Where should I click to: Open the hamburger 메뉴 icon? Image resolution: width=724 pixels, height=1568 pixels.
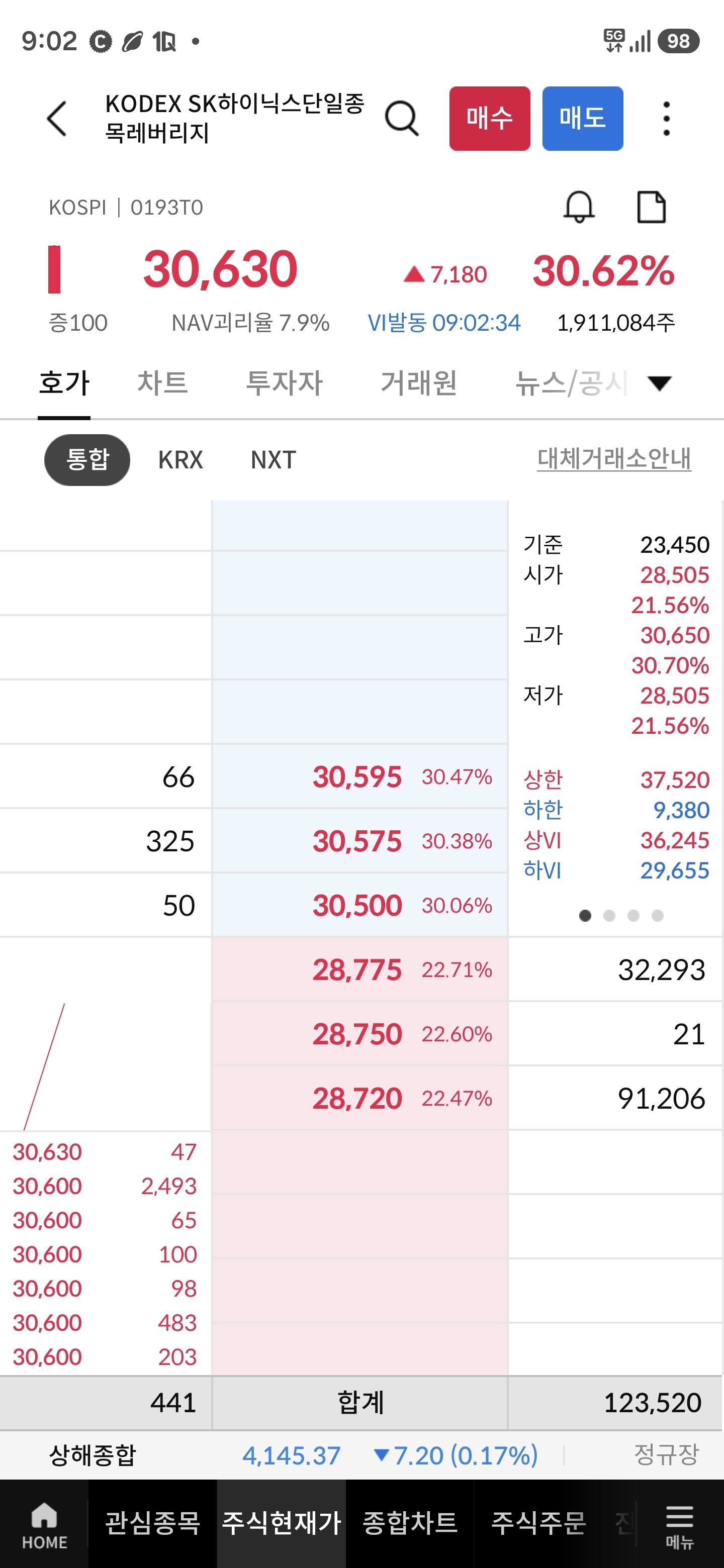click(680, 1524)
